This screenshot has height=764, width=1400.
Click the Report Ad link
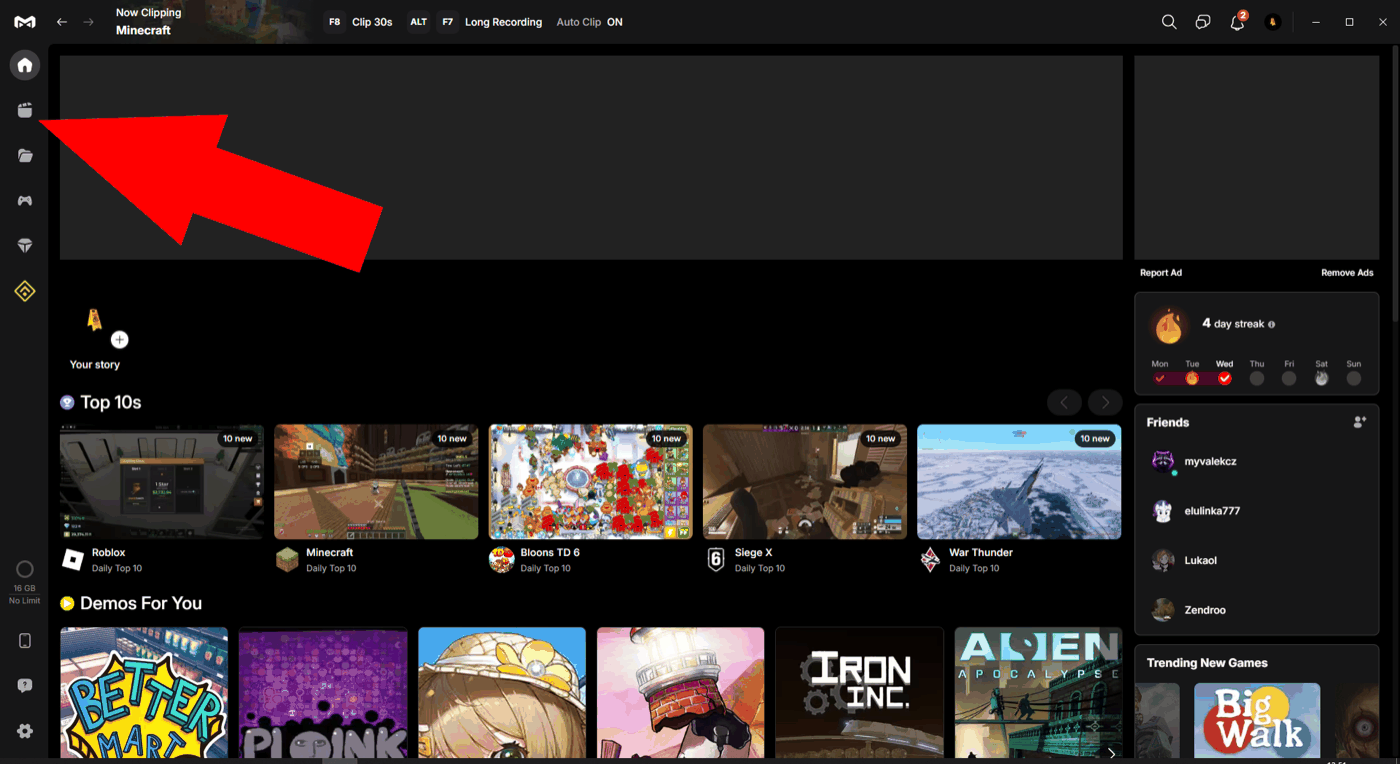pos(1161,273)
